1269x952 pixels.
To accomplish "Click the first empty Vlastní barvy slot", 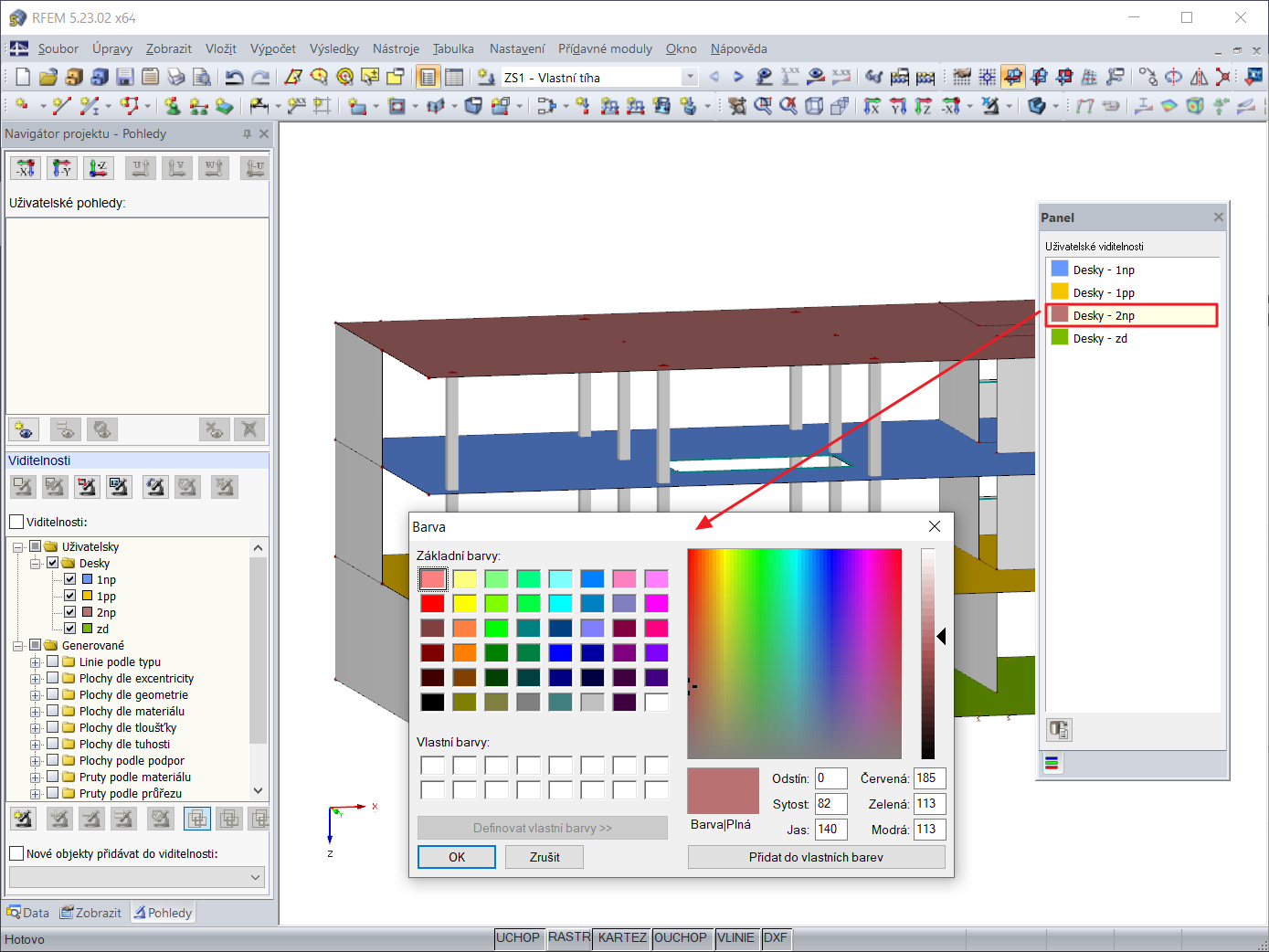I will (x=432, y=766).
